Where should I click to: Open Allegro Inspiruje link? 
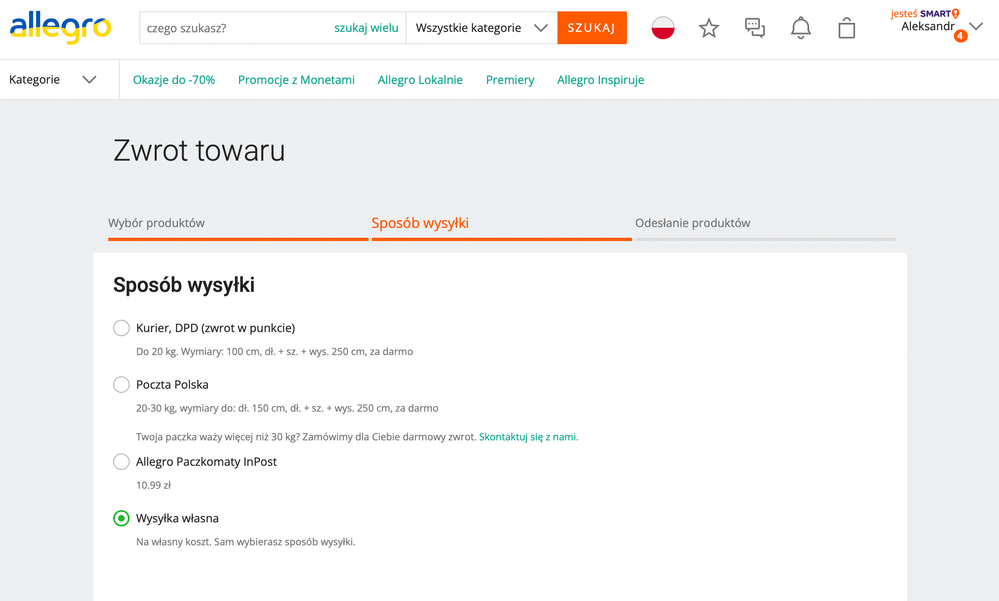point(600,80)
